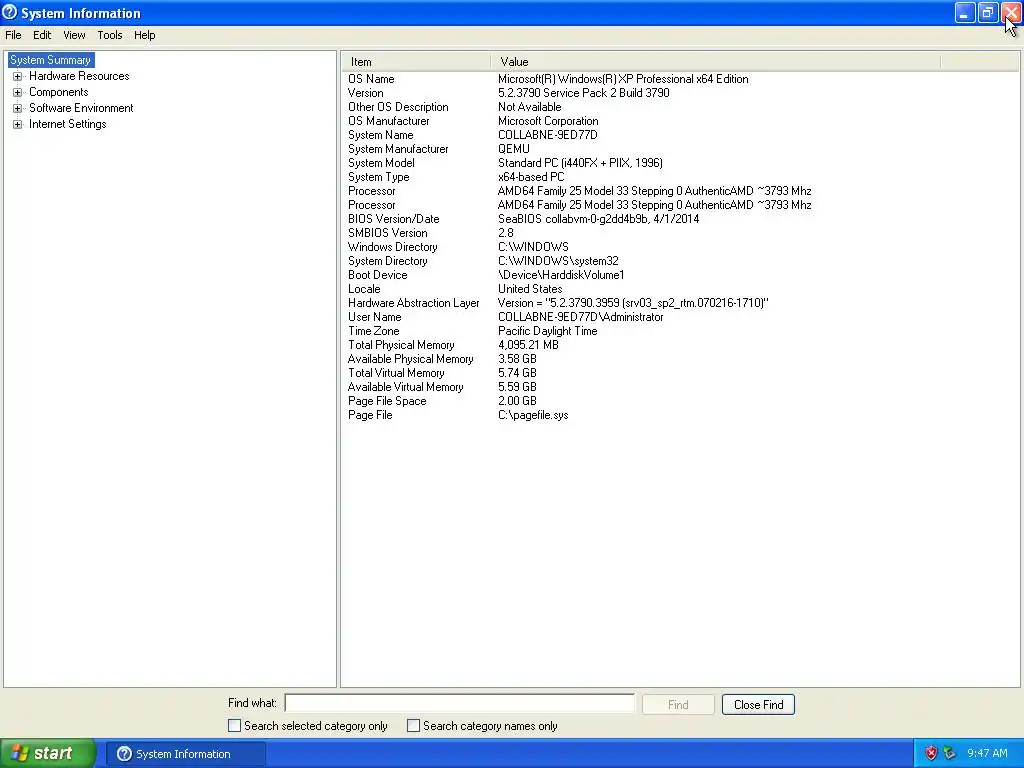Click the network connection tray icon
Image resolution: width=1024 pixels, height=768 pixels.
(949, 753)
